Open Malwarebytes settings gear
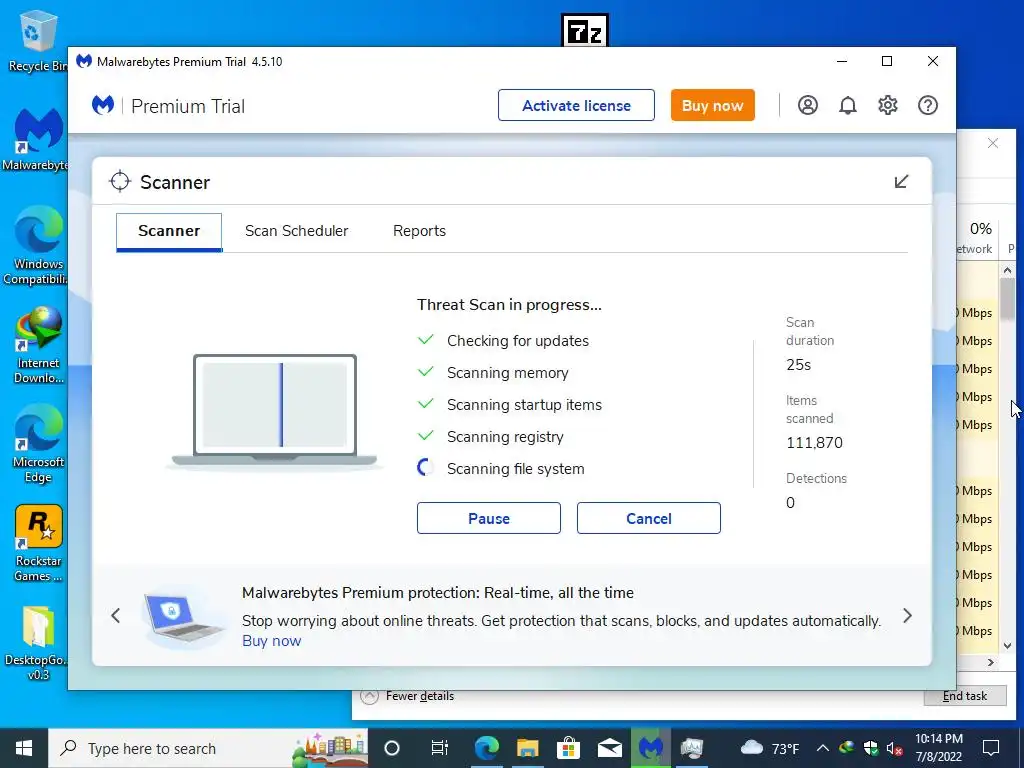This screenshot has height=768, width=1024. [888, 105]
